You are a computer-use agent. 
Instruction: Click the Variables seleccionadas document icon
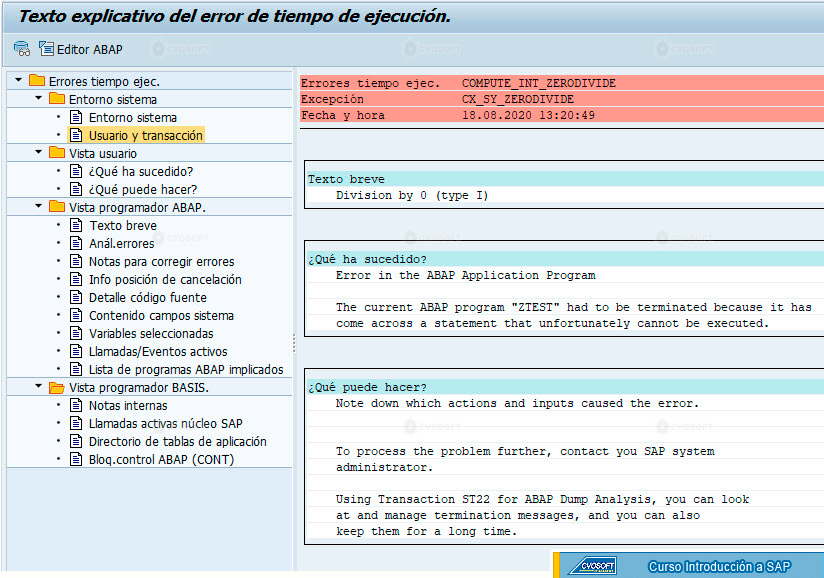(76, 333)
